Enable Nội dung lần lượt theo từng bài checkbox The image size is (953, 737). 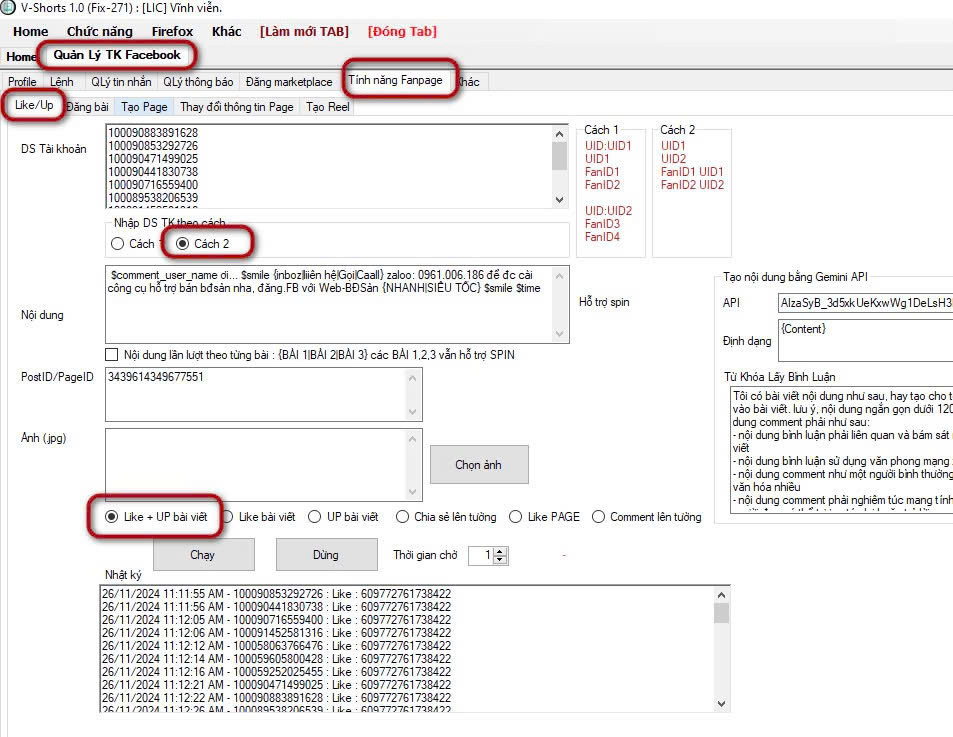[112, 355]
